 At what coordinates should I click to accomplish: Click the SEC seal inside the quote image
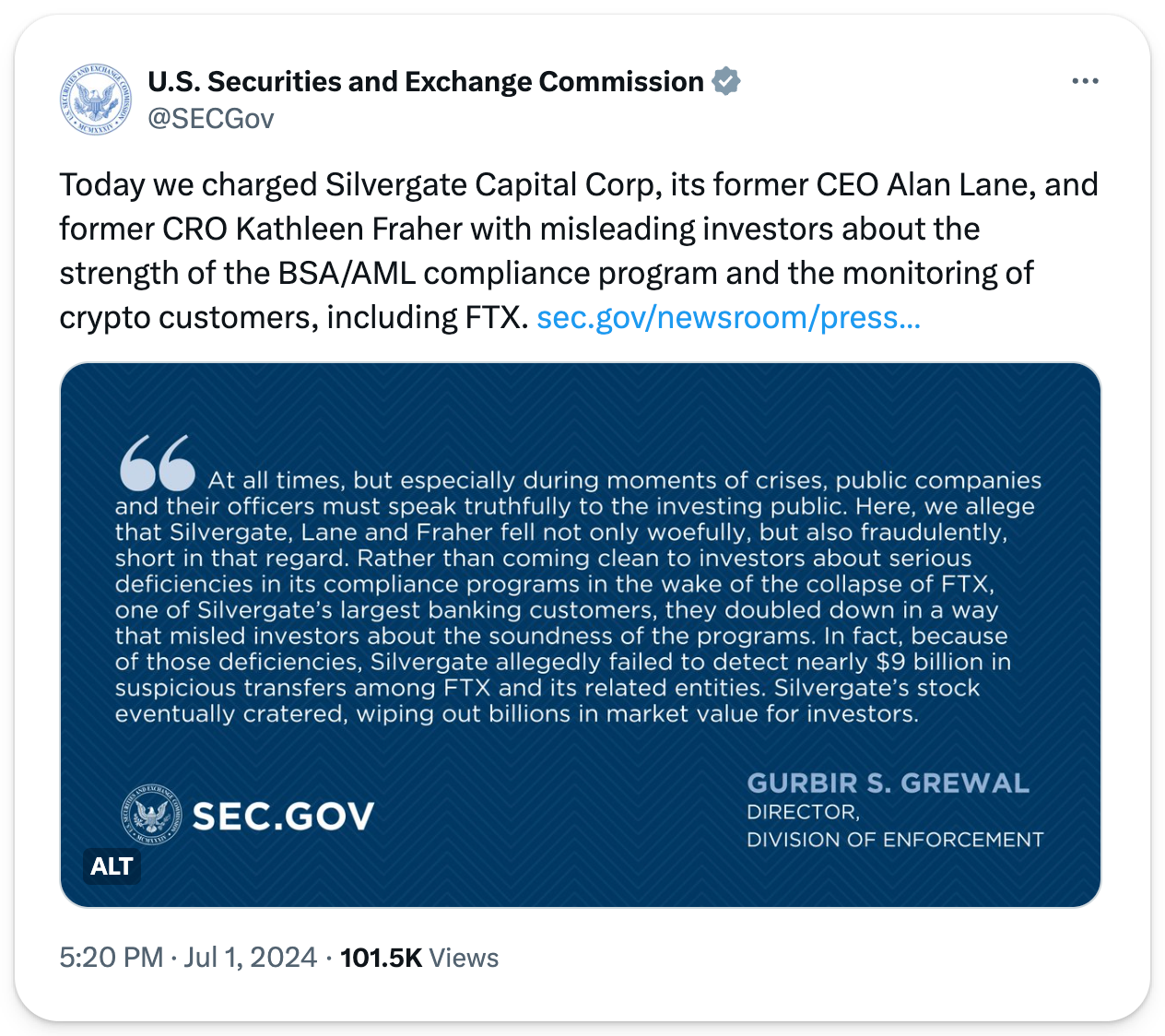point(150,815)
